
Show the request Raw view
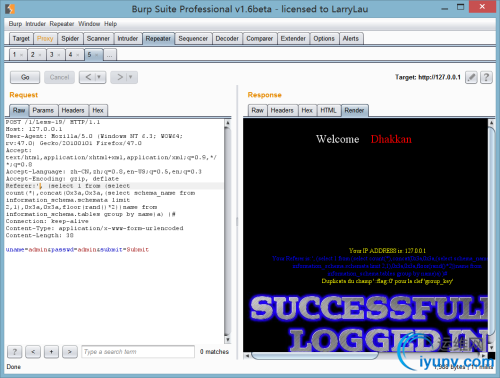click(19, 110)
